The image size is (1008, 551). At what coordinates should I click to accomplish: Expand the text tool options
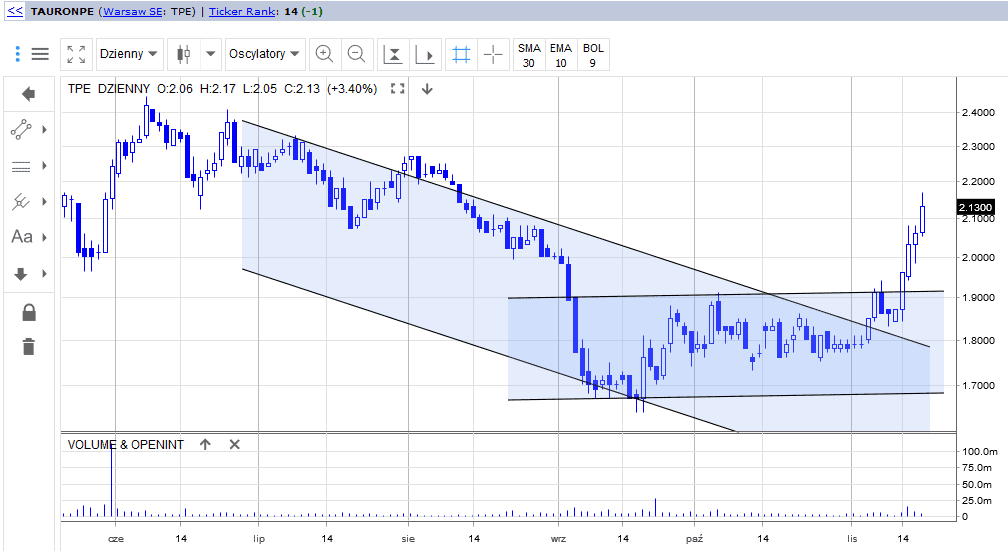(44, 237)
